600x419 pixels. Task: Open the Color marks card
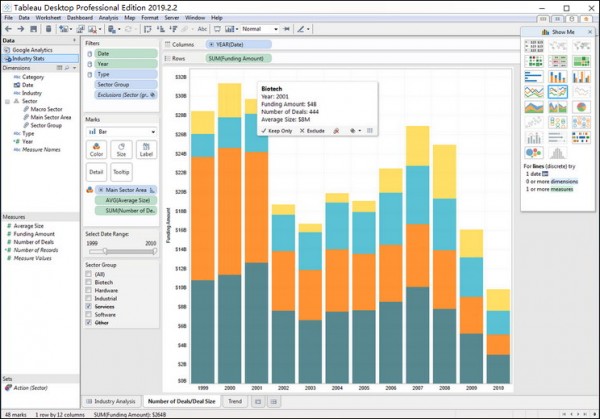click(96, 150)
